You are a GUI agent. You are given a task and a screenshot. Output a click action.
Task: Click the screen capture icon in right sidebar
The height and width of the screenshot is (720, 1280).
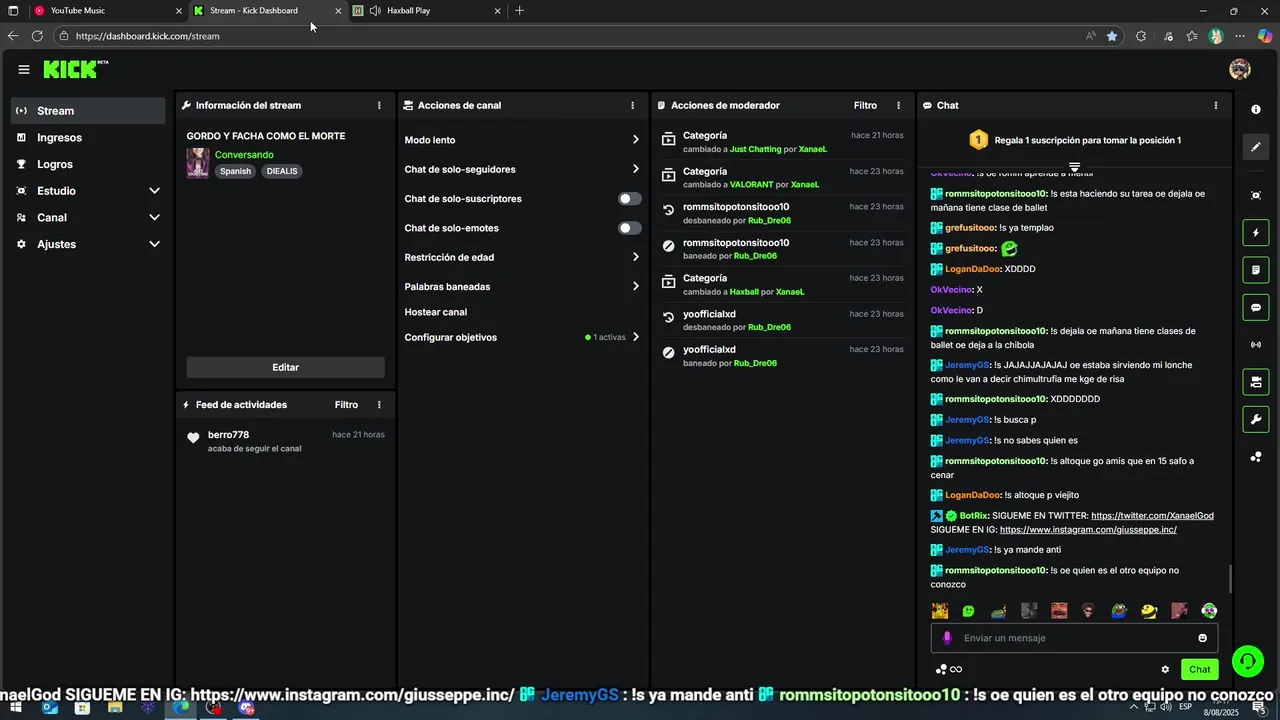point(1256,195)
